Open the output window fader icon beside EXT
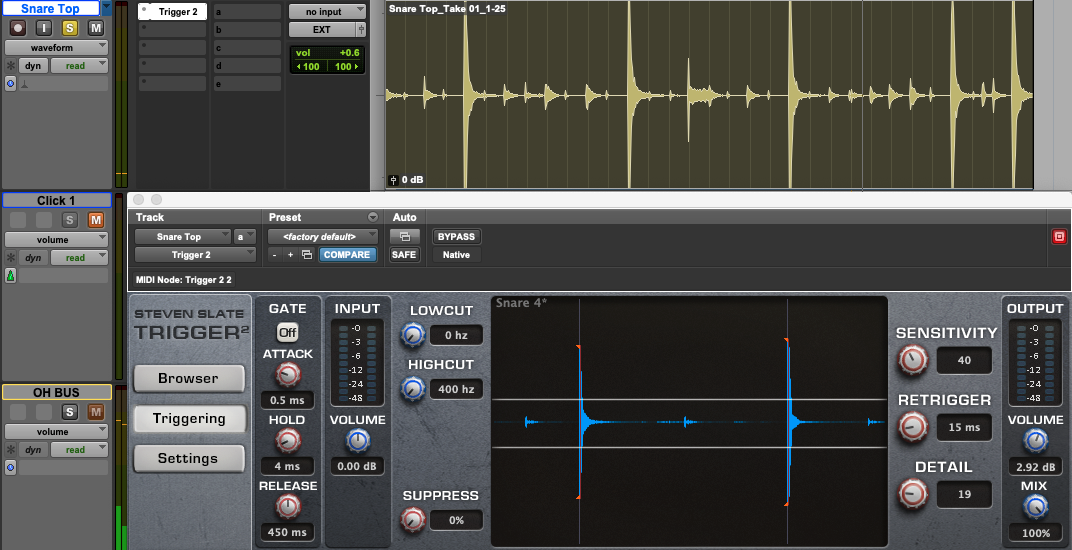This screenshot has width=1072, height=550. coord(361,29)
